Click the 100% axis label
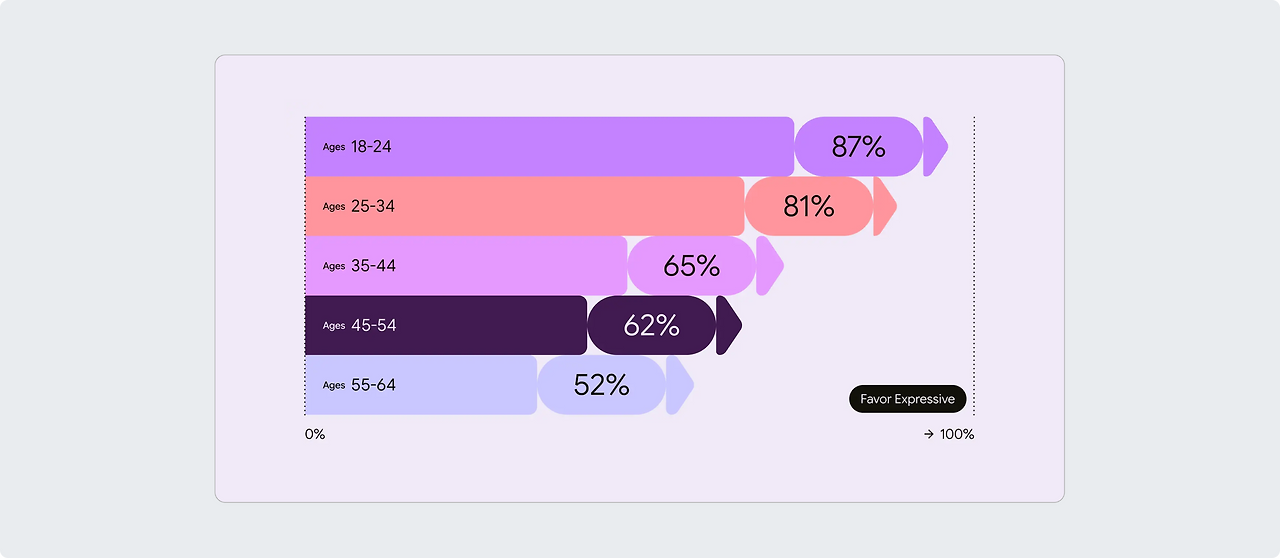Viewport: 1280px width, 558px height. (x=957, y=434)
